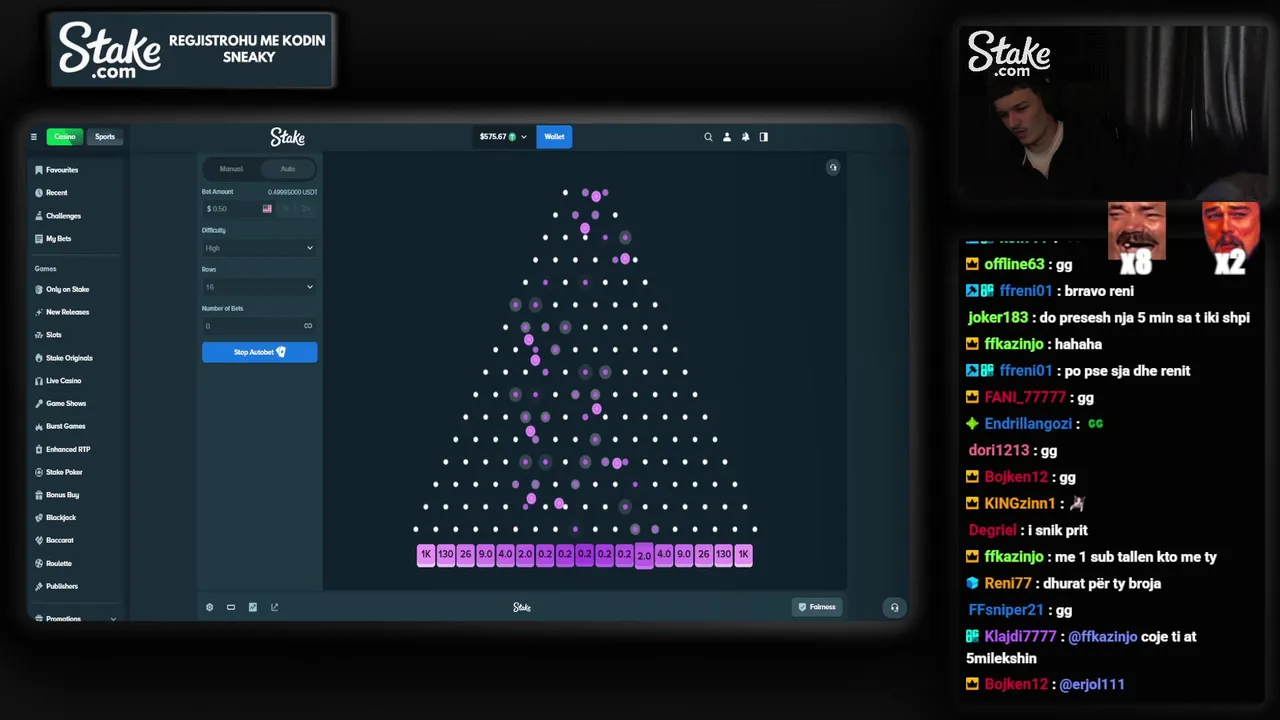Open the pop-out game window icon

point(274,607)
